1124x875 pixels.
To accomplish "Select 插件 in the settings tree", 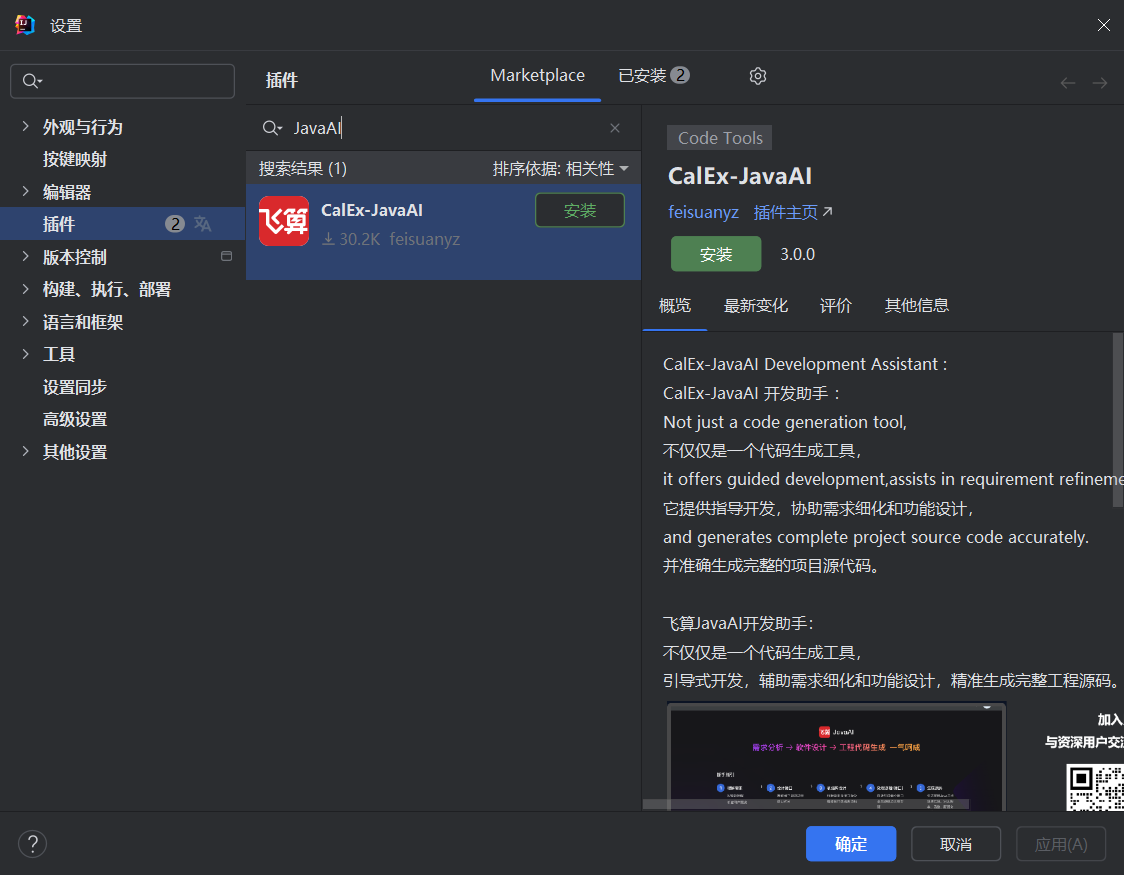I will pos(123,224).
